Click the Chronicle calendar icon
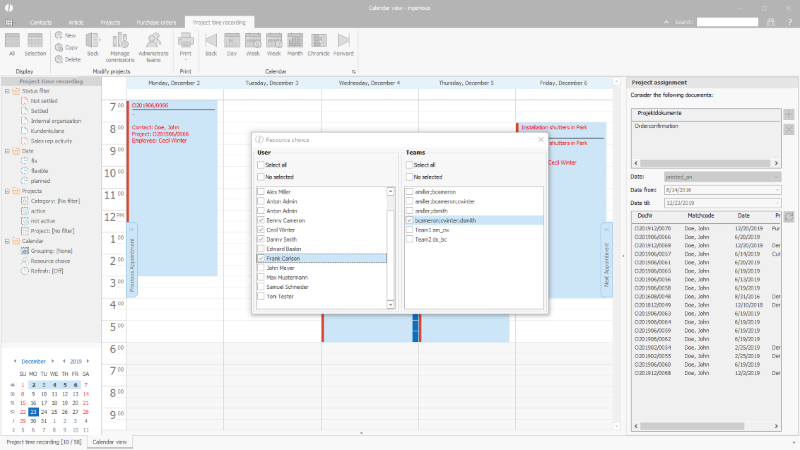Screen dimensions: 800x450 pos(318,42)
